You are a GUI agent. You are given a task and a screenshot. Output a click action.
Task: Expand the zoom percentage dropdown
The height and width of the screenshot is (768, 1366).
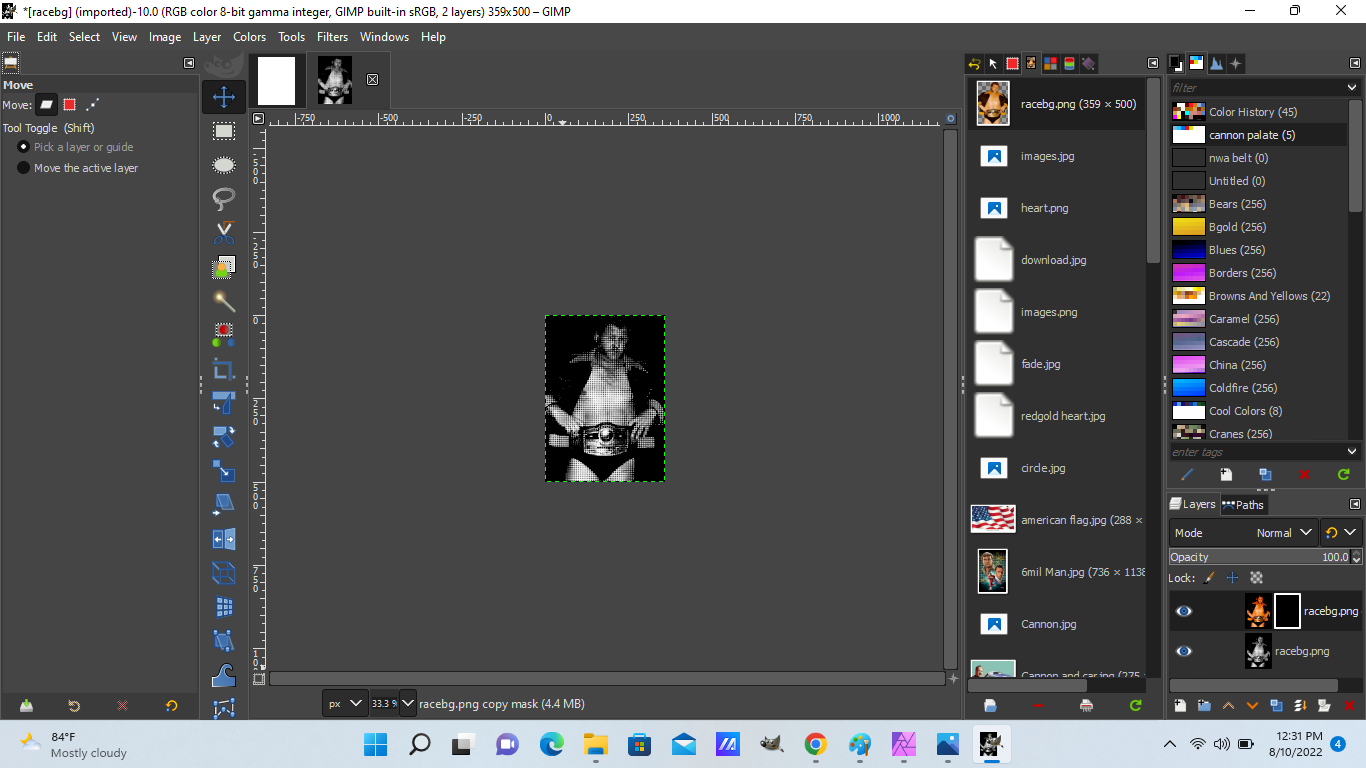tap(408, 704)
